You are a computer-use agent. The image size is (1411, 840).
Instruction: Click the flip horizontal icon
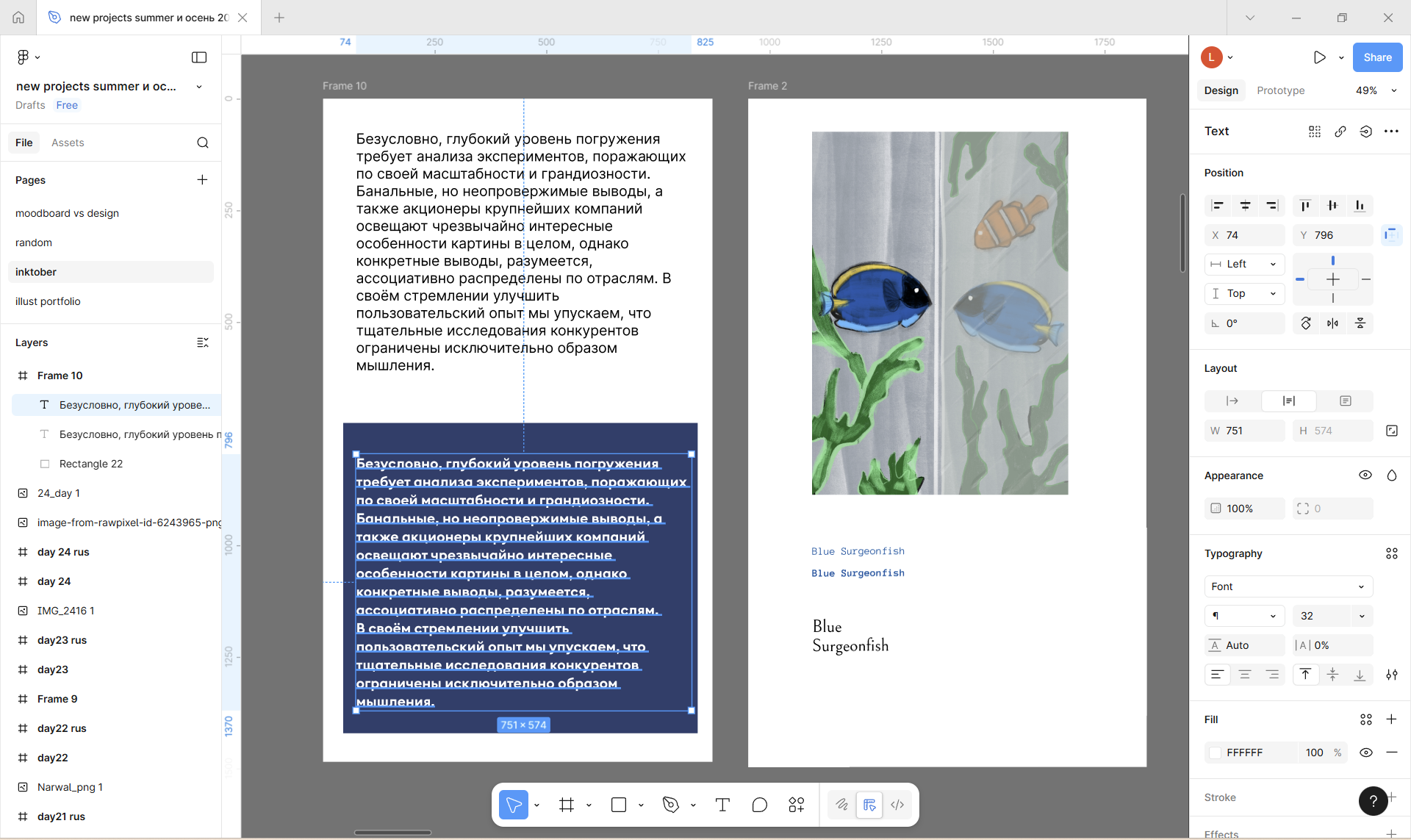click(1332, 323)
